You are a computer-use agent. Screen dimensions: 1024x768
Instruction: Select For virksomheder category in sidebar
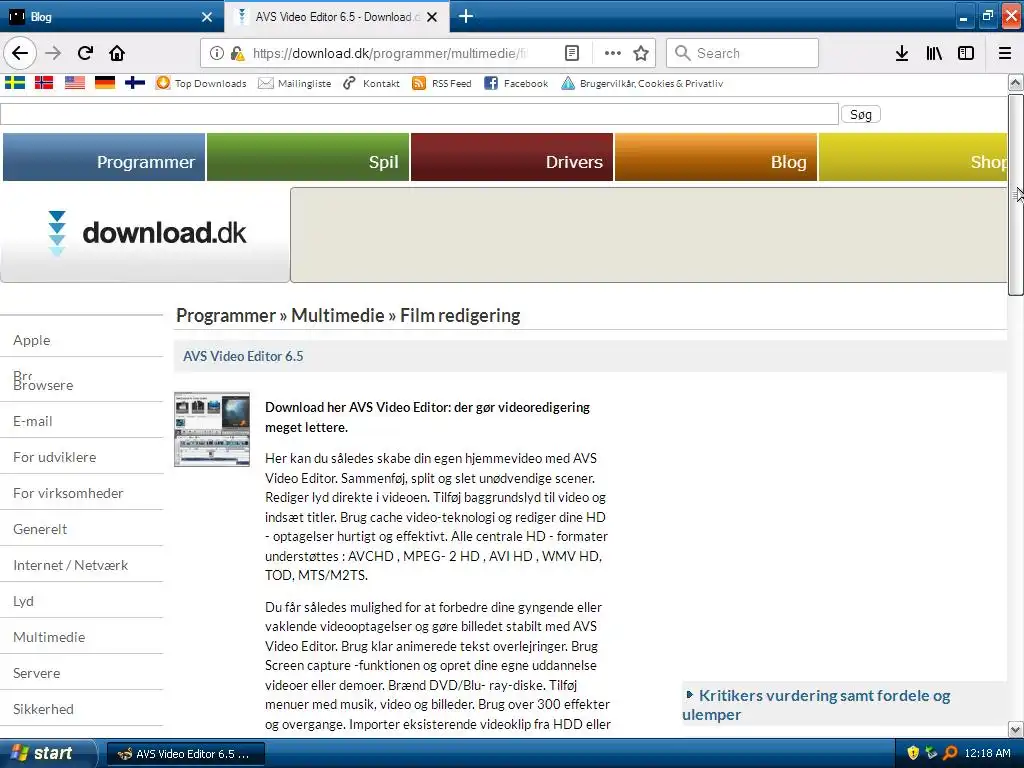pyautogui.click(x=68, y=493)
